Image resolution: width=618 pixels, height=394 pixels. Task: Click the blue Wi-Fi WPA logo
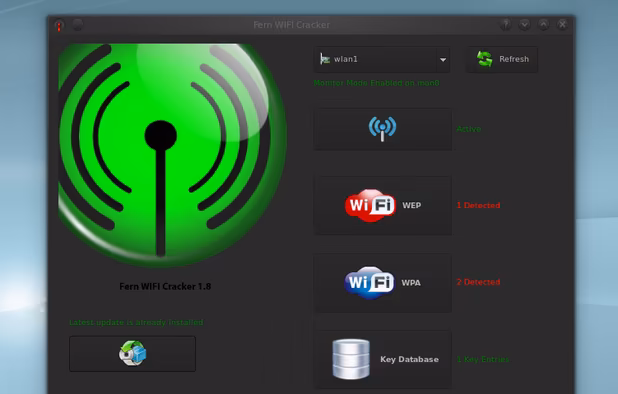tap(369, 282)
